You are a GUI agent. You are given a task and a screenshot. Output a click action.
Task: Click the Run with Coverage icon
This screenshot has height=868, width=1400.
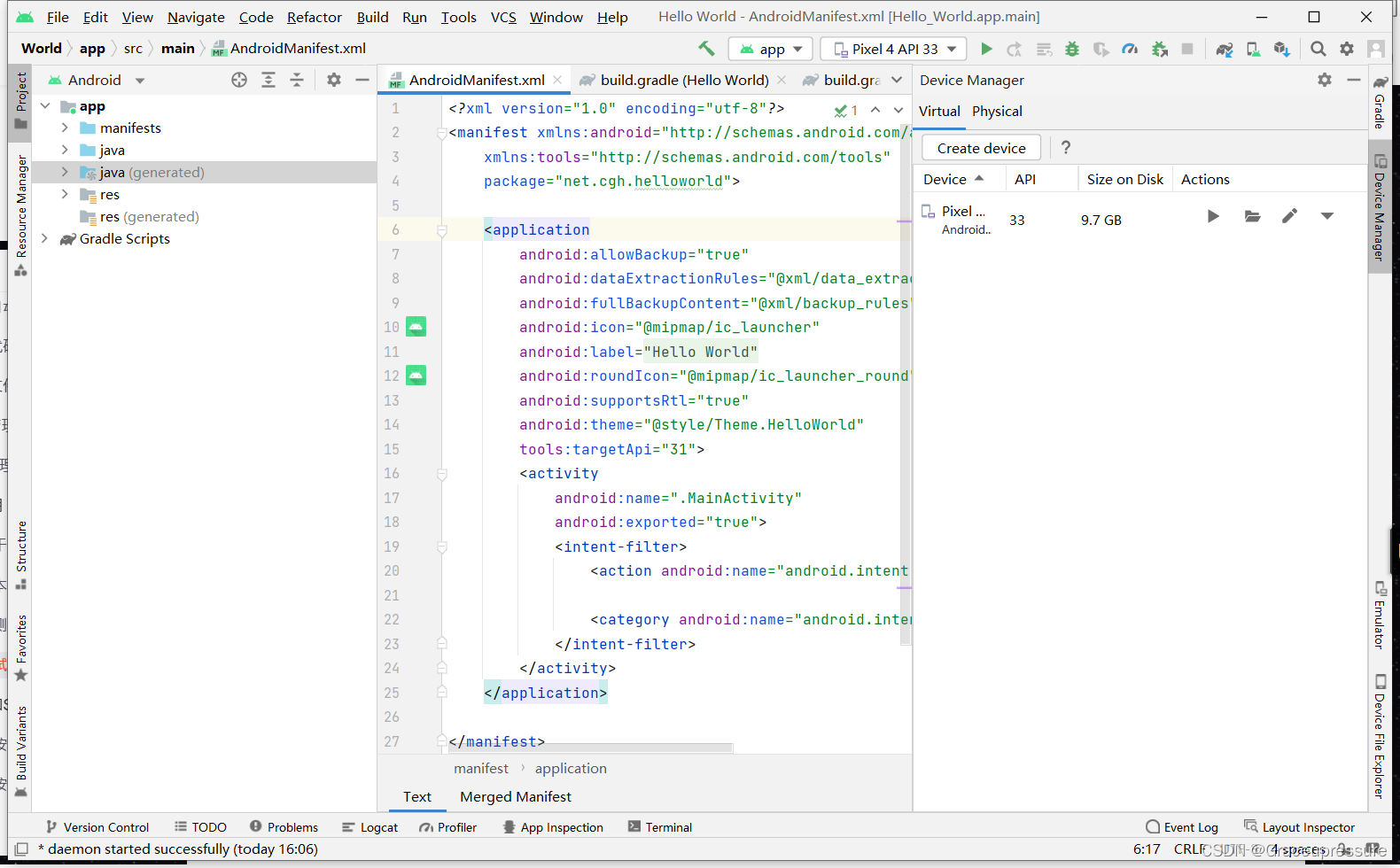(1101, 49)
